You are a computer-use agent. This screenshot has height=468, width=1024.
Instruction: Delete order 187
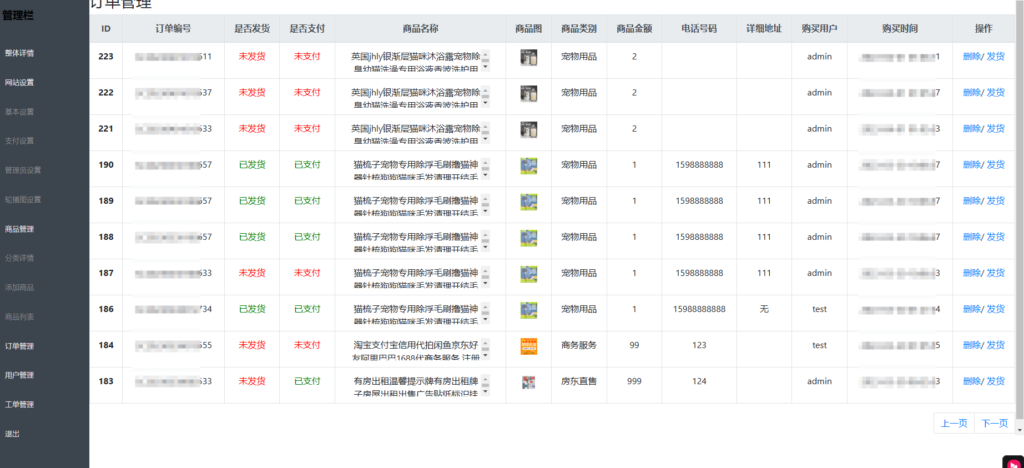[972, 273]
